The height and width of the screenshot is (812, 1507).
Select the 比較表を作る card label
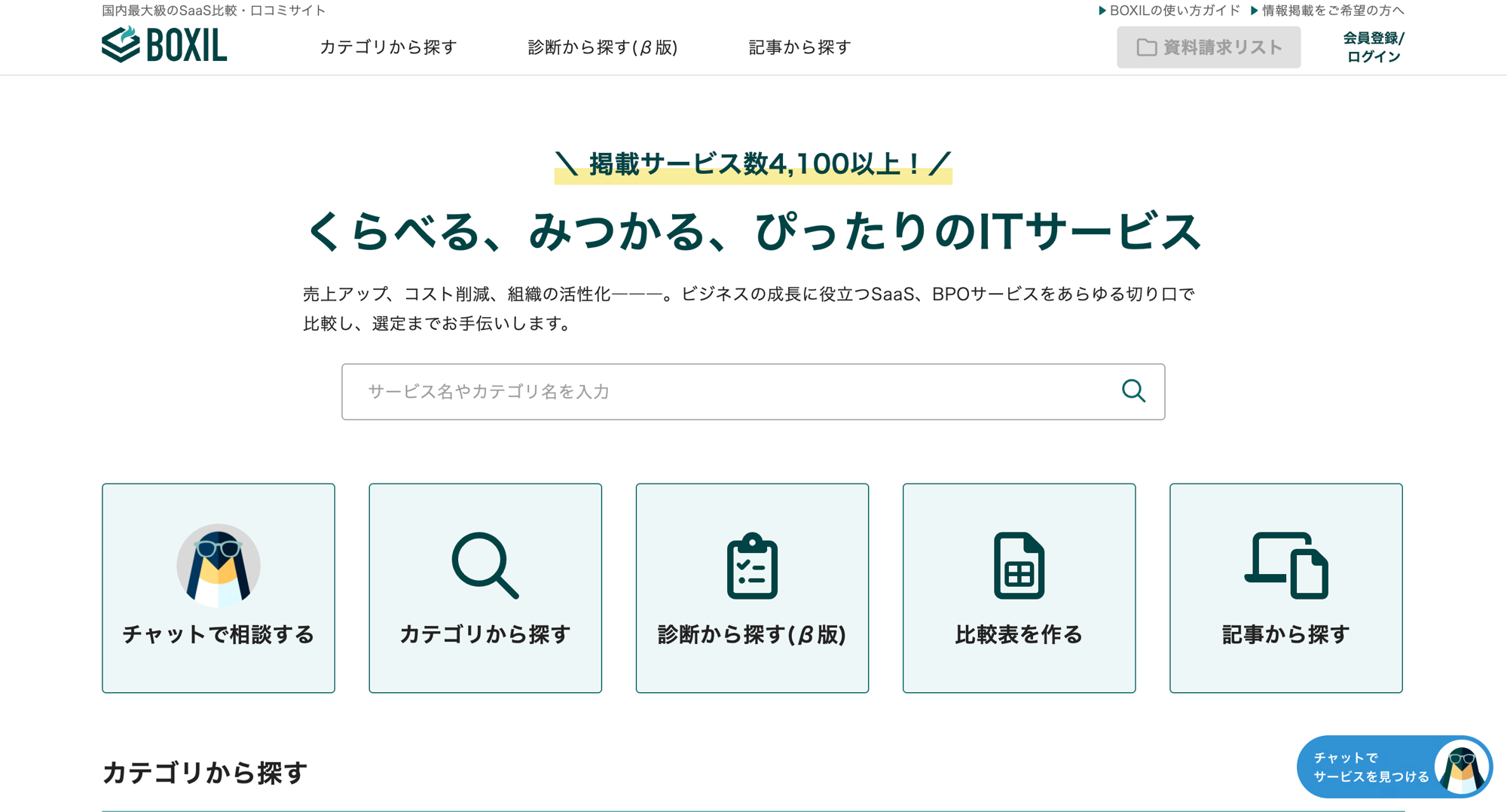tap(1019, 634)
